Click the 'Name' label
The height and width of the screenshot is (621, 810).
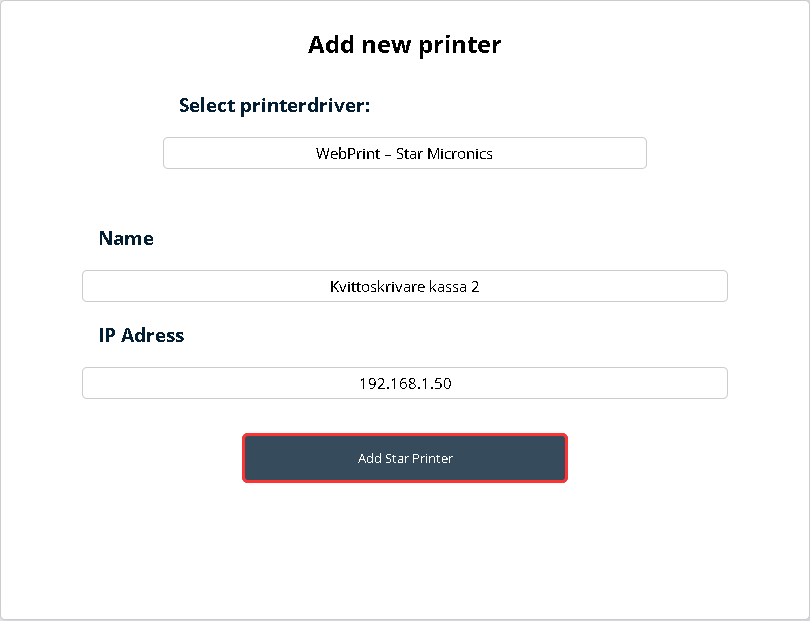(x=126, y=238)
